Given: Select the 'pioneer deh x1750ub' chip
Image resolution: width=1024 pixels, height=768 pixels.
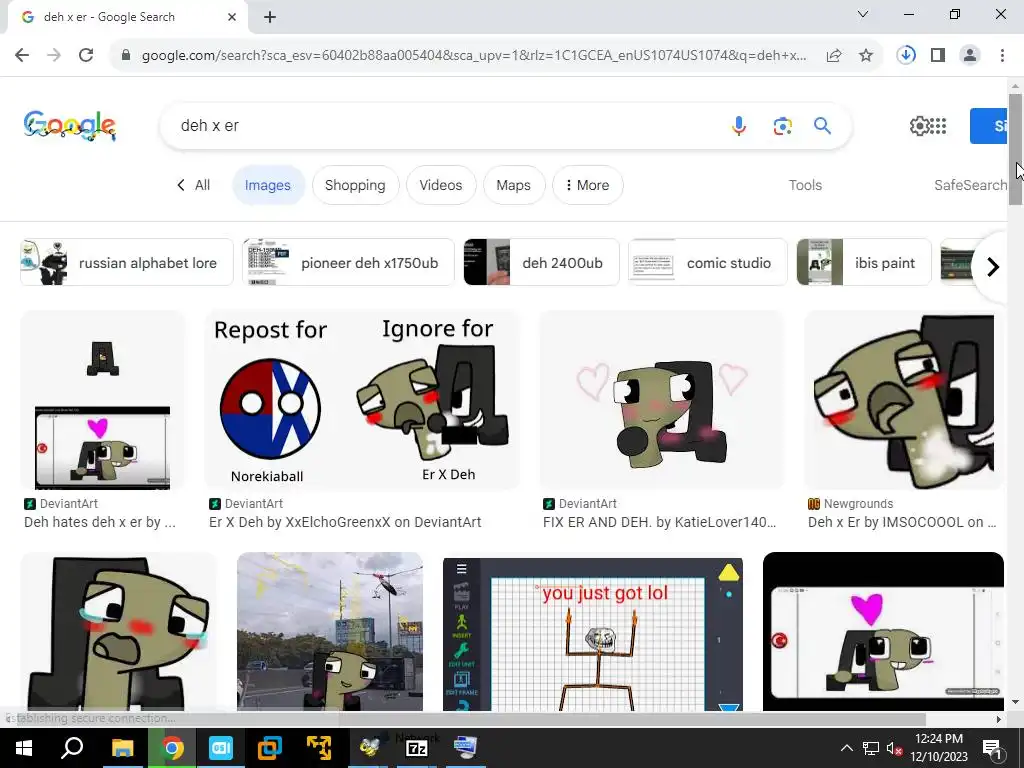Looking at the screenshot, I should [348, 262].
